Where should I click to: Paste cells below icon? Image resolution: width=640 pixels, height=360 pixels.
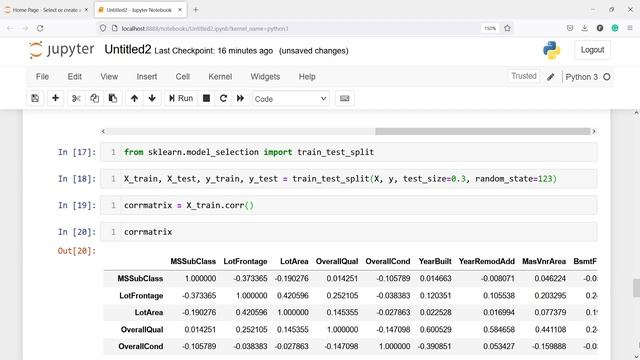click(x=113, y=98)
